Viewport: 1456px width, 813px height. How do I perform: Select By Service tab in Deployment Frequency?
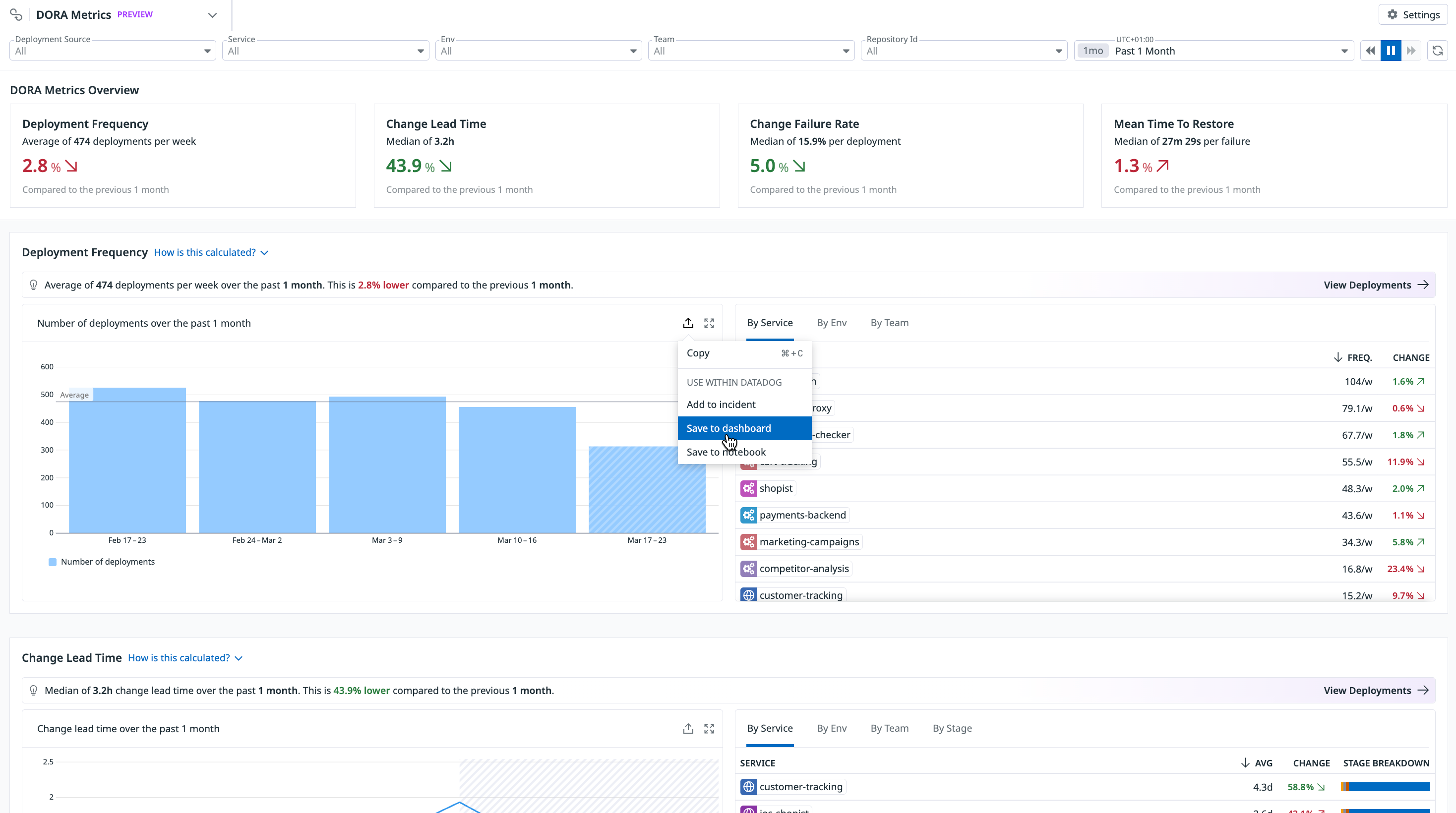click(x=770, y=323)
